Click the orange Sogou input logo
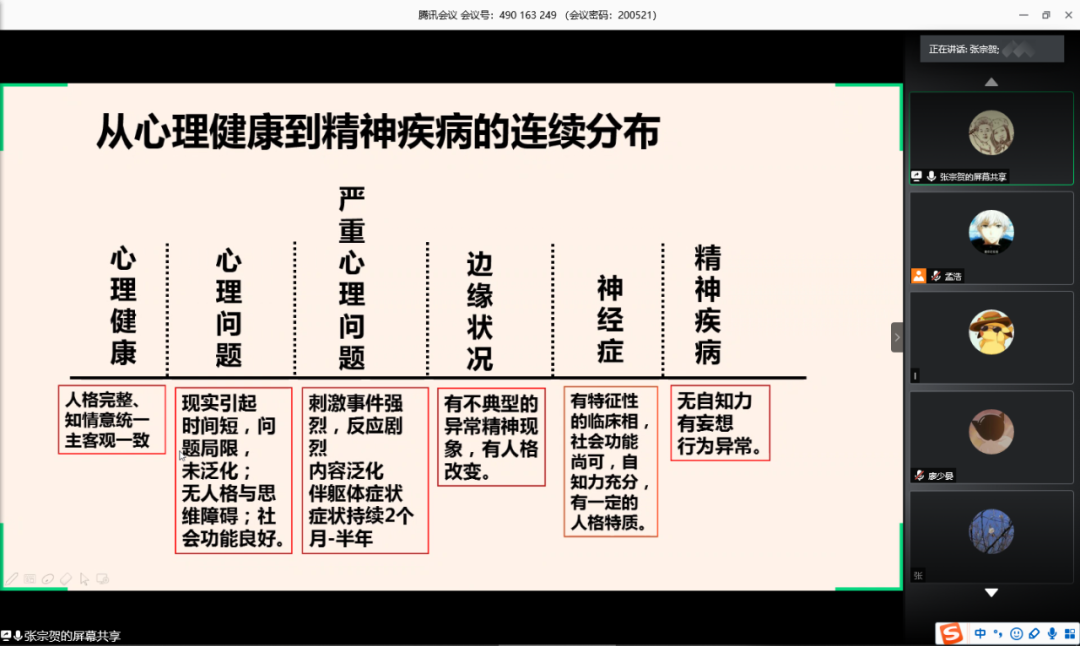Image resolution: width=1080 pixels, height=646 pixels. pos(952,633)
